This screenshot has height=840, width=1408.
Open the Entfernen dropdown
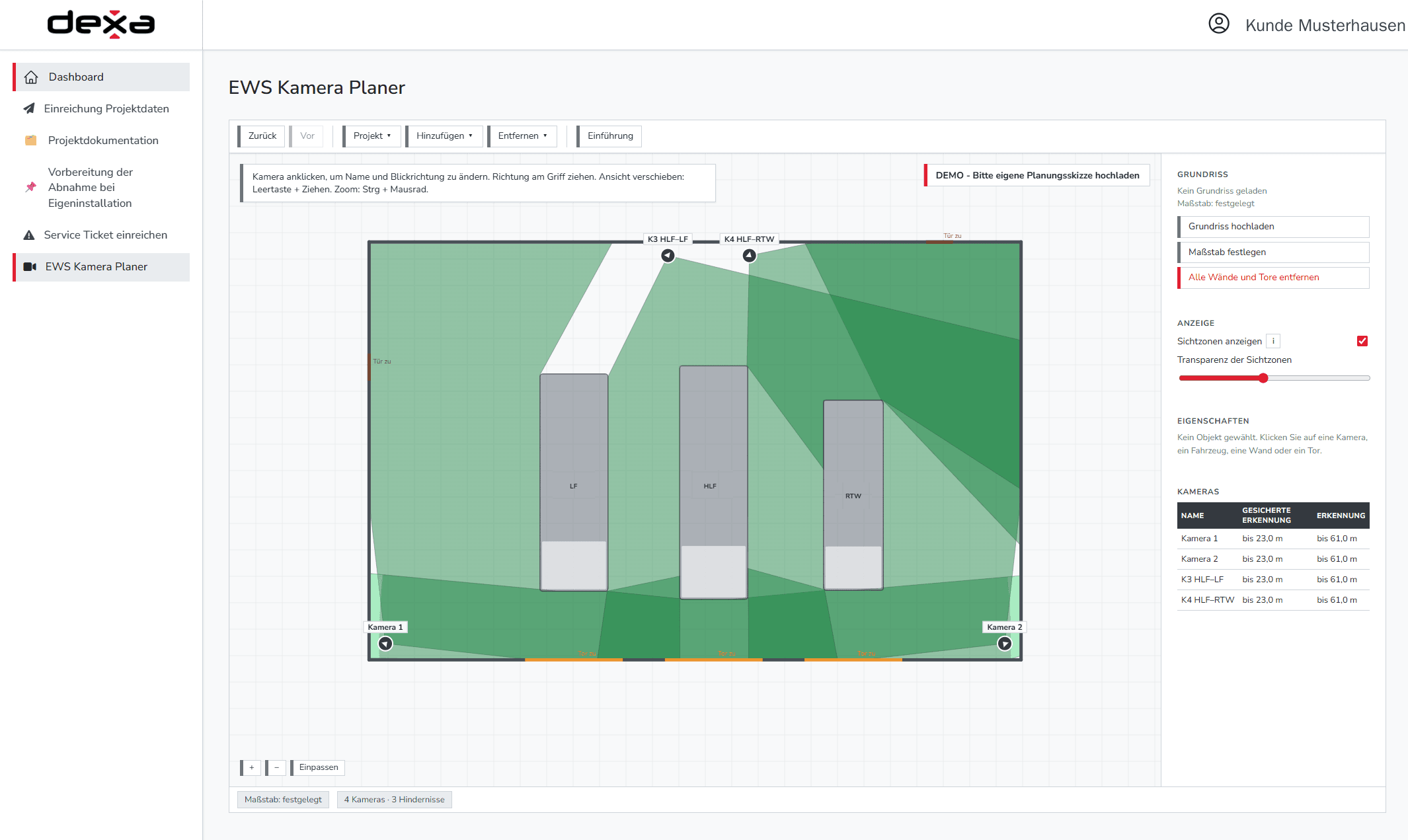522,135
